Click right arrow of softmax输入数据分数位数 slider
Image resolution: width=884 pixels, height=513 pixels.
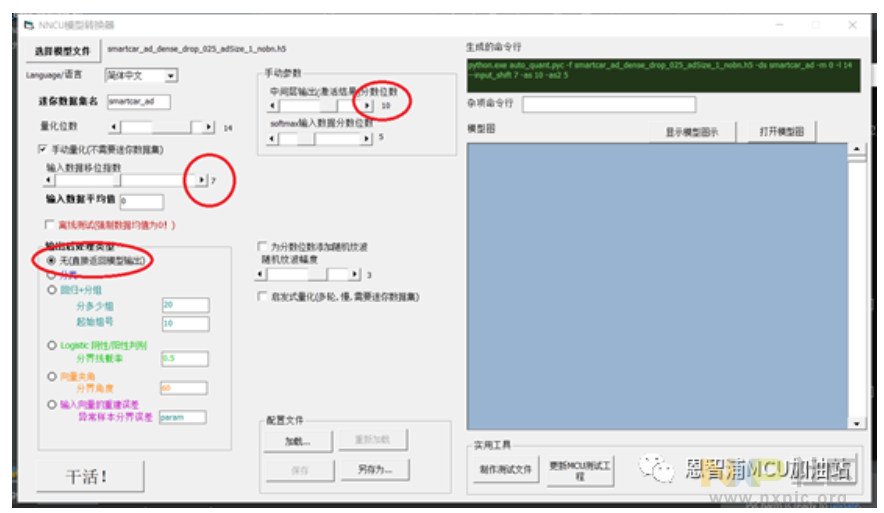click(x=367, y=137)
